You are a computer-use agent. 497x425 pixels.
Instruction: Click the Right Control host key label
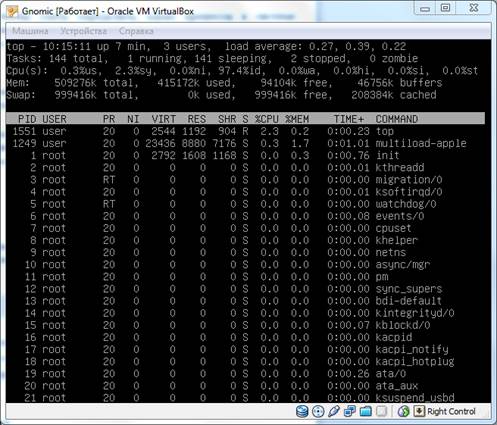pos(451,412)
